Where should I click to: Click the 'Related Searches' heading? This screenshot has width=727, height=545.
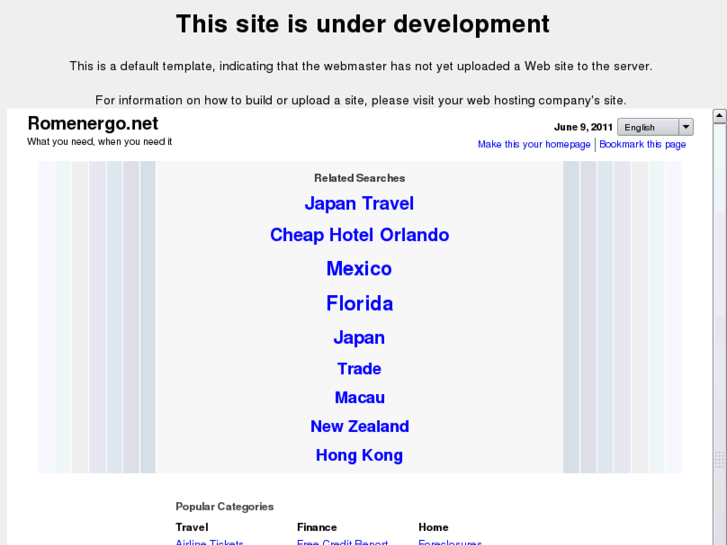(359, 178)
